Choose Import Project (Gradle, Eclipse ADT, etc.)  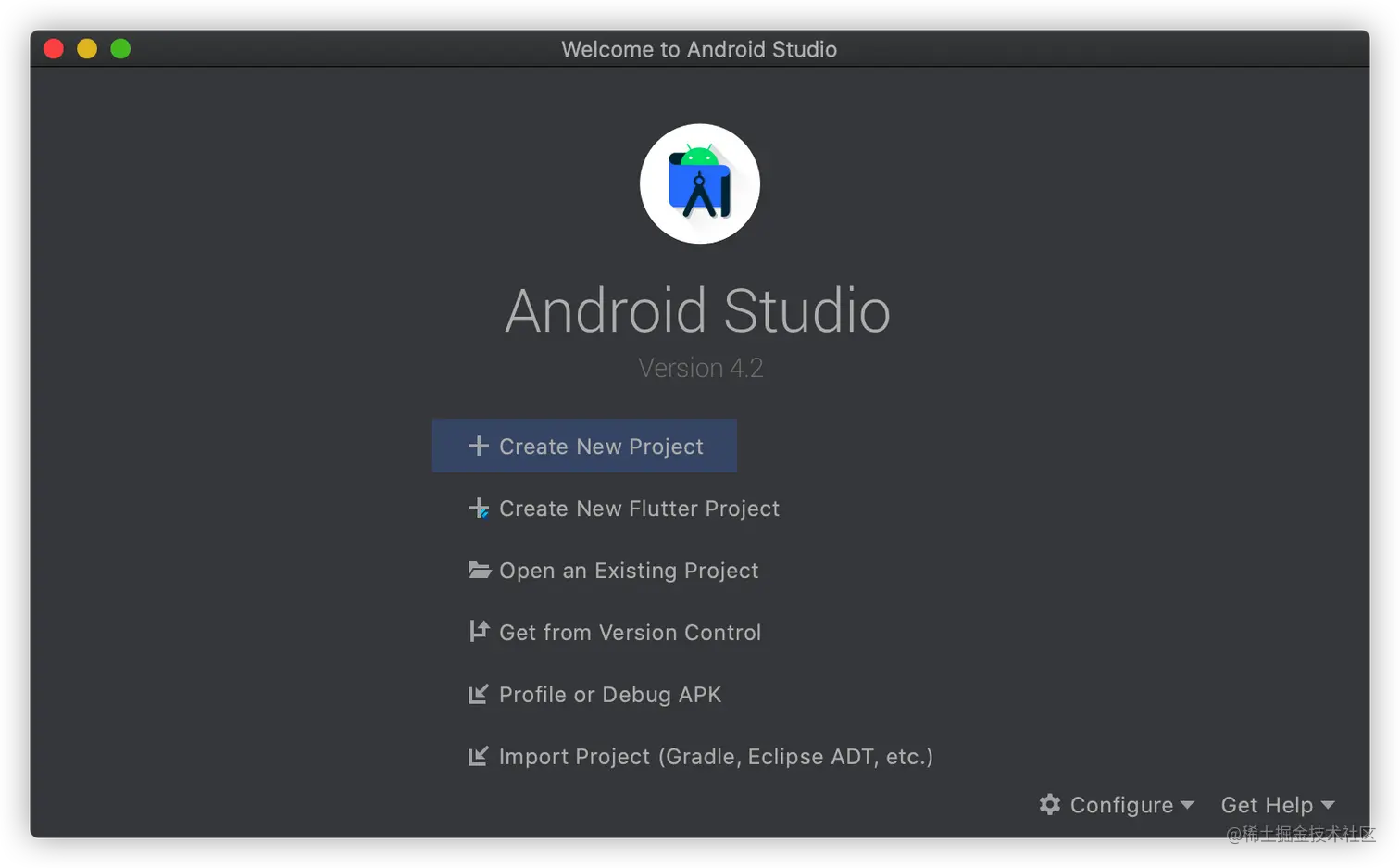(x=700, y=756)
